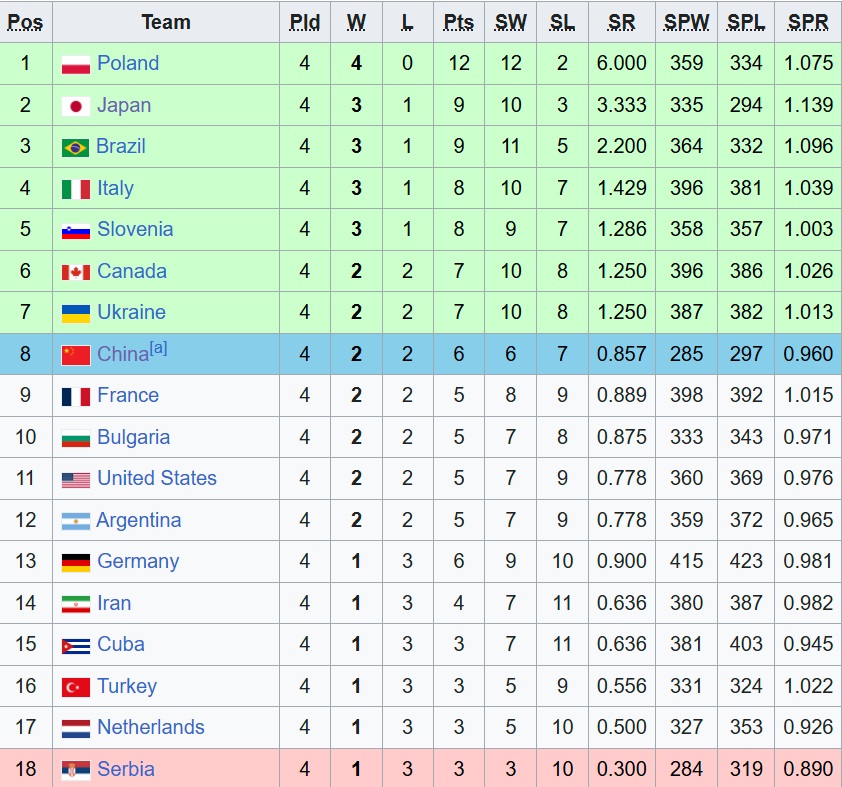The width and height of the screenshot is (842, 787).
Task: Open the United States team link
Action: [x=157, y=478]
